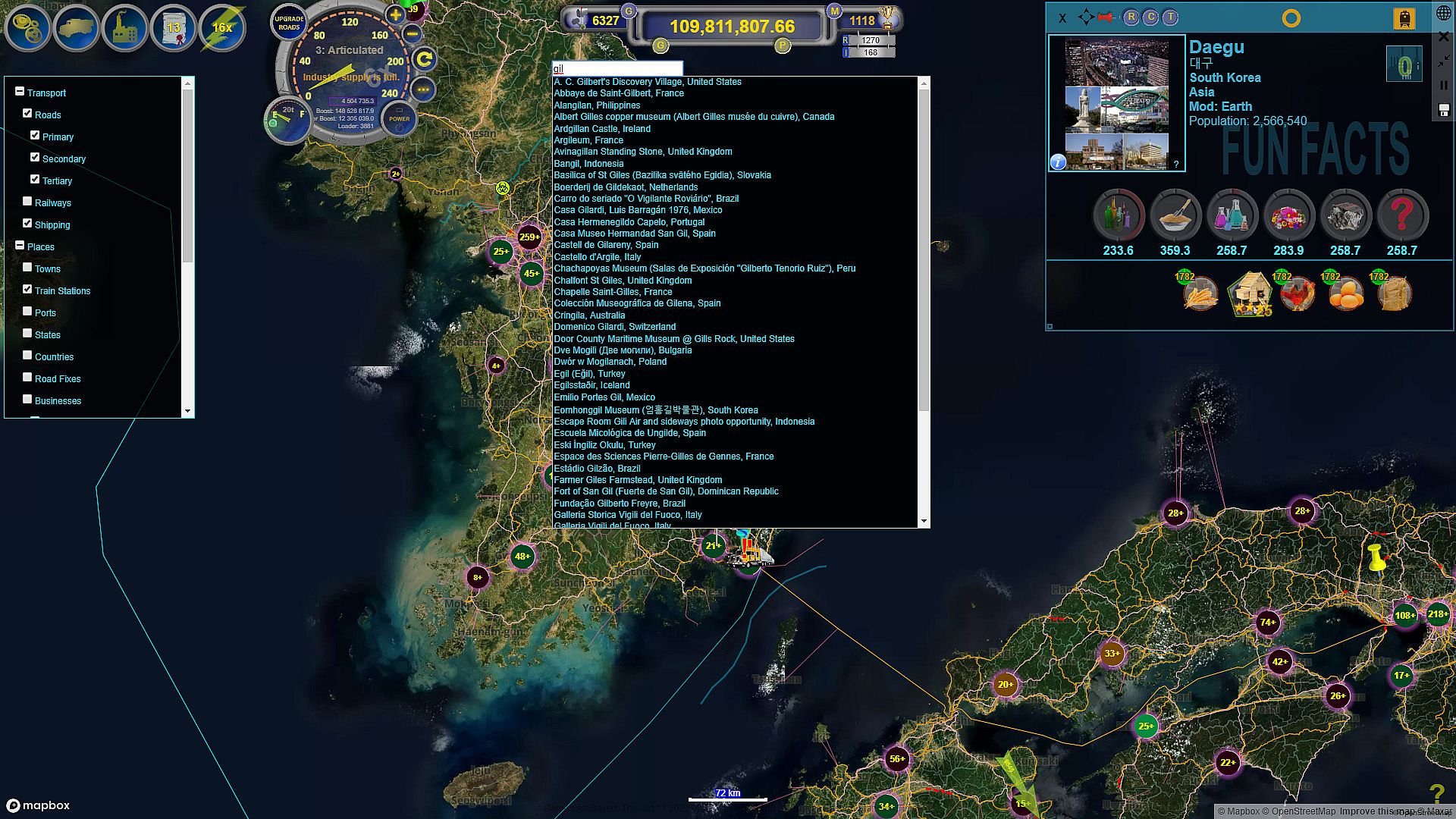Uncheck the Primary roads checkbox
This screenshot has width=1456, height=819.
click(x=35, y=136)
